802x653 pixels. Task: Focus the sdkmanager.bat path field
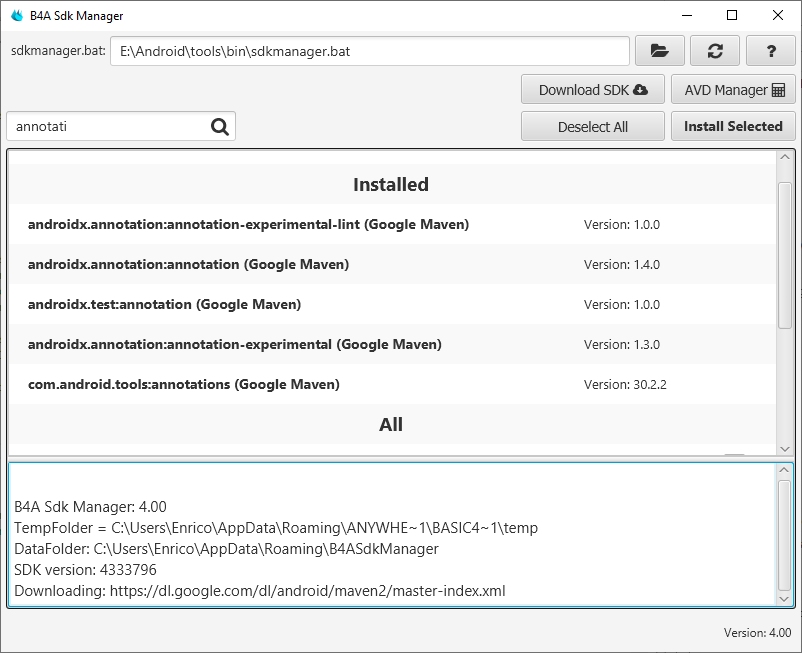click(x=370, y=51)
